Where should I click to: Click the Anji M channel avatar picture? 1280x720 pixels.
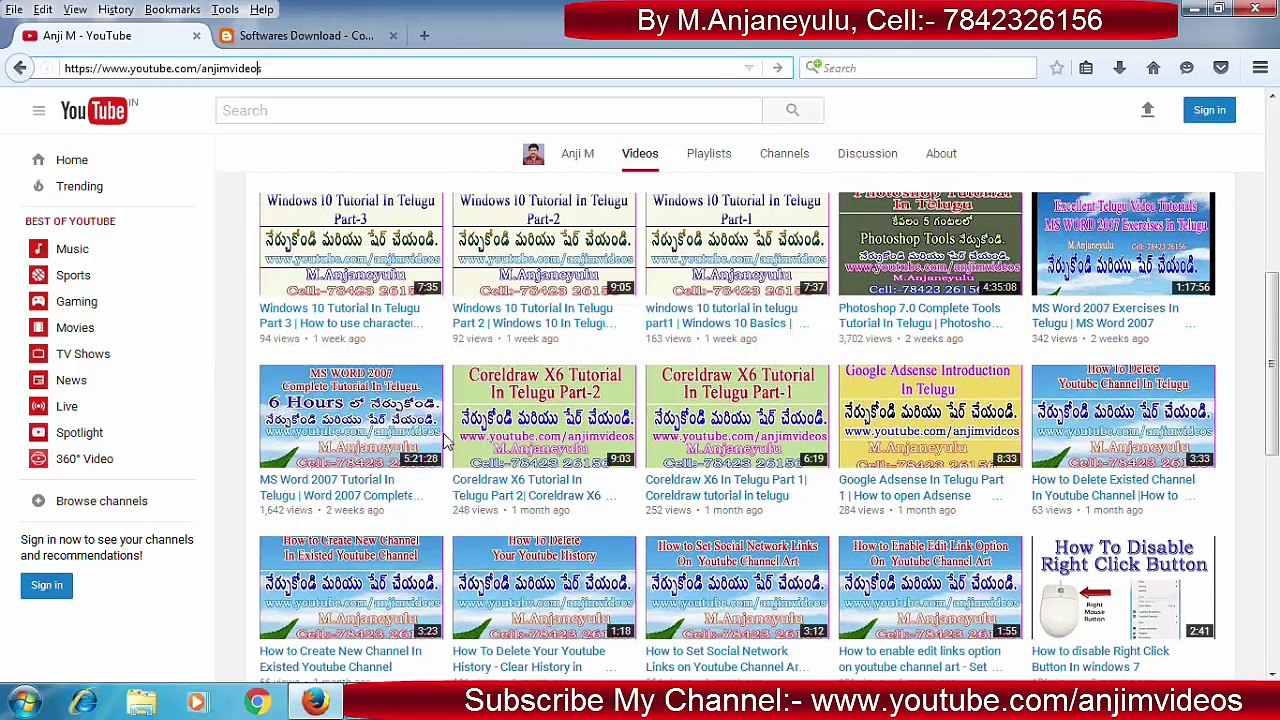click(533, 154)
